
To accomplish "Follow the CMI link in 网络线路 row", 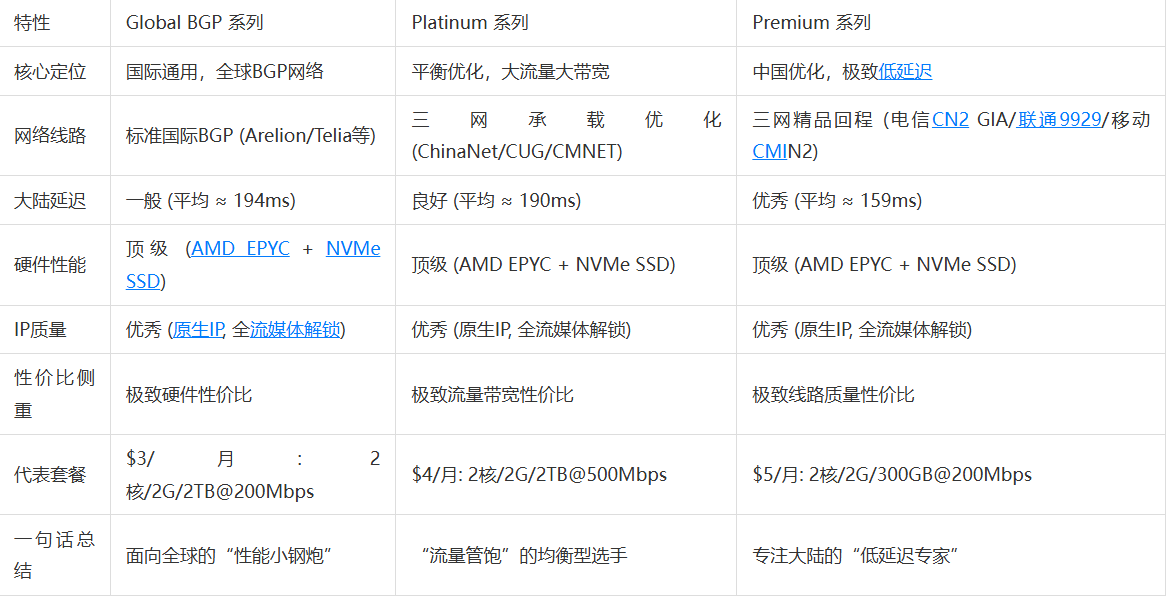I will (x=768, y=151).
